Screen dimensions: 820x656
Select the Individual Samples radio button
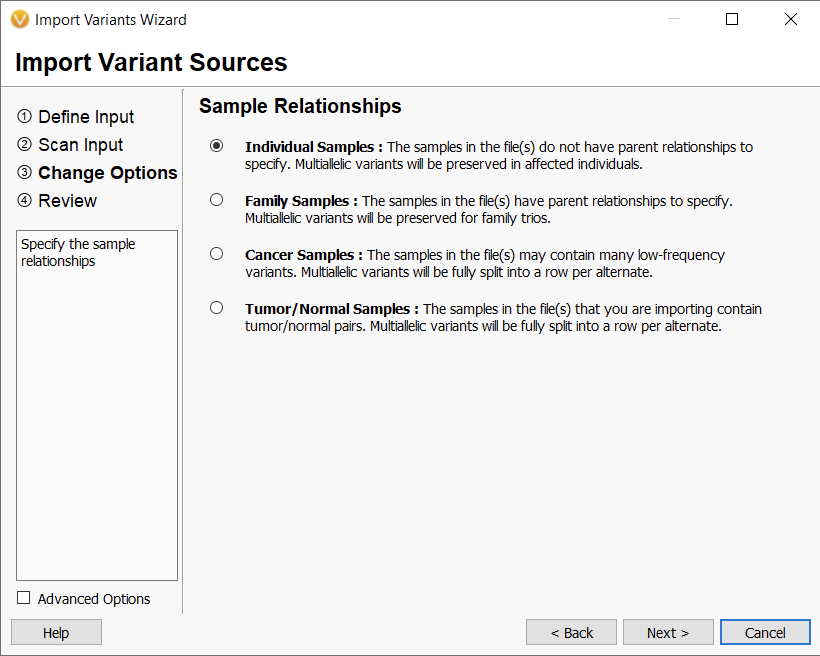(217, 145)
